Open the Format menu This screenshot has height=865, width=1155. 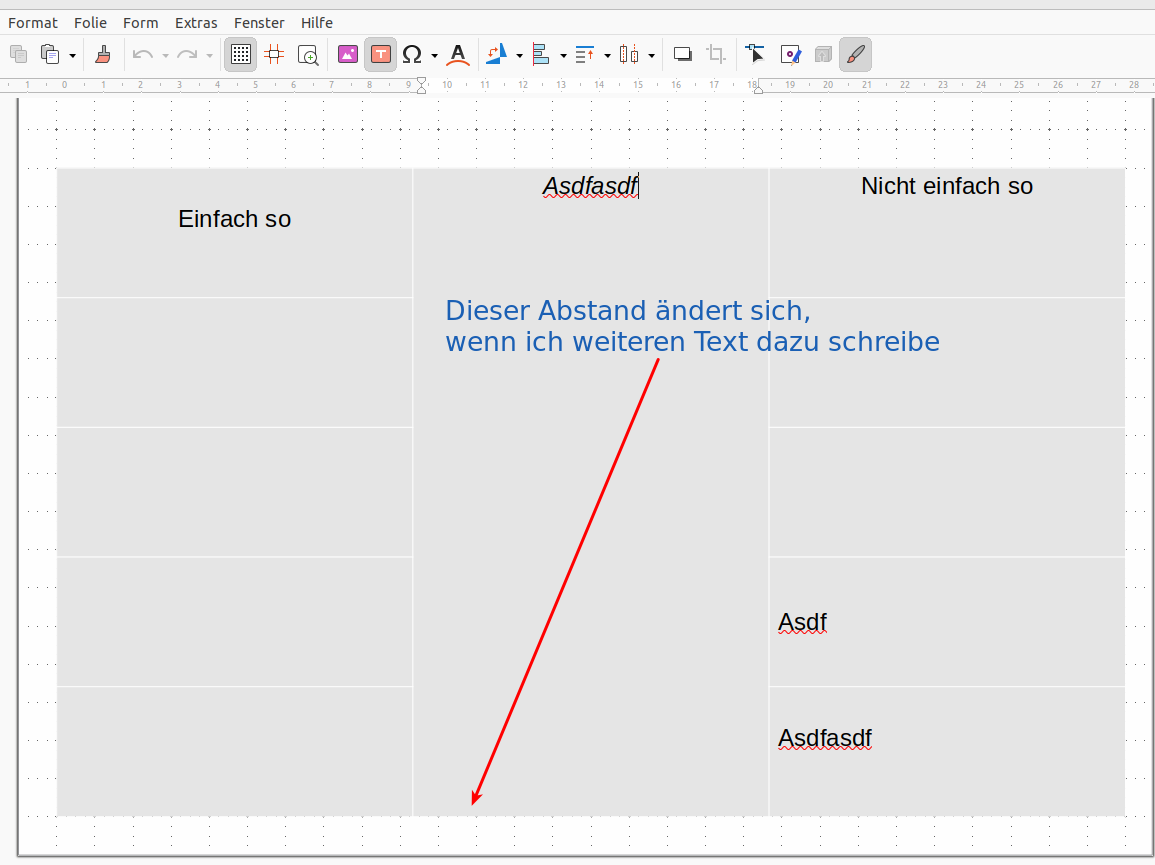[x=32, y=23]
